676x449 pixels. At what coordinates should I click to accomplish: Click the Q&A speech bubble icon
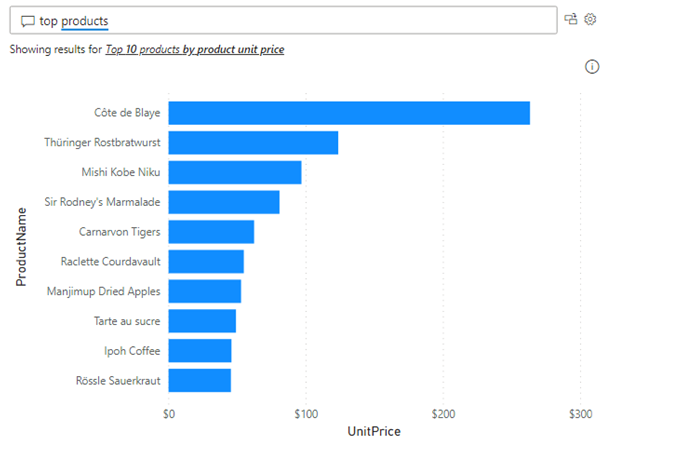28,21
